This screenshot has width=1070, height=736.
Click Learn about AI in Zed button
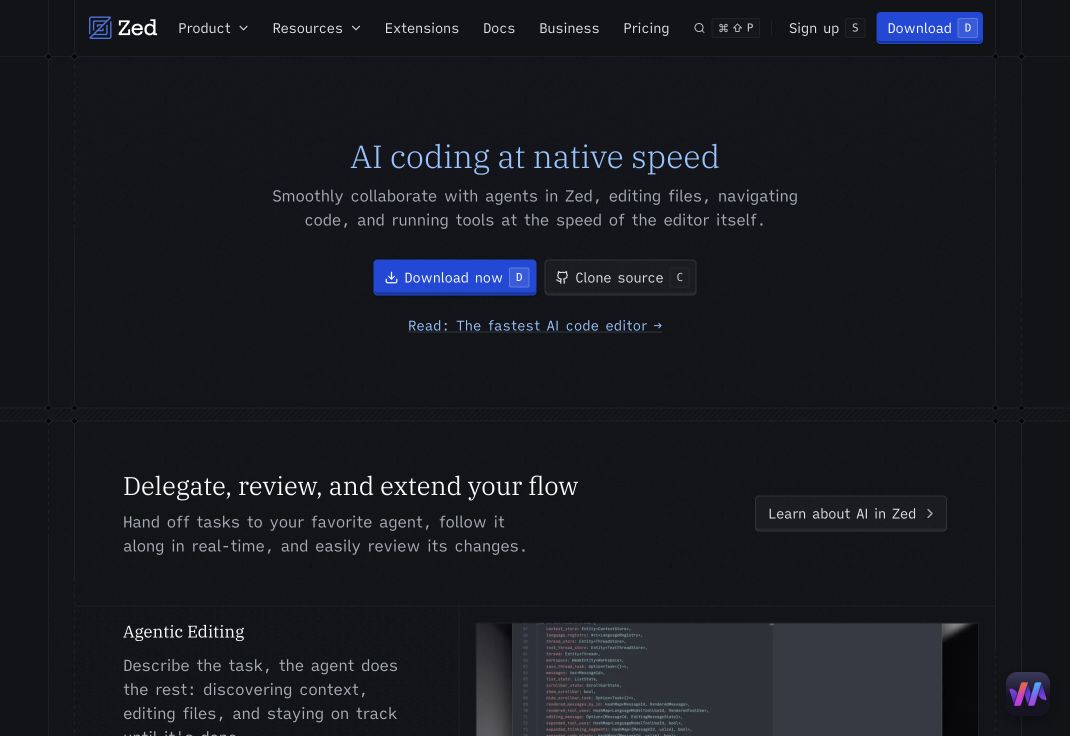[850, 514]
